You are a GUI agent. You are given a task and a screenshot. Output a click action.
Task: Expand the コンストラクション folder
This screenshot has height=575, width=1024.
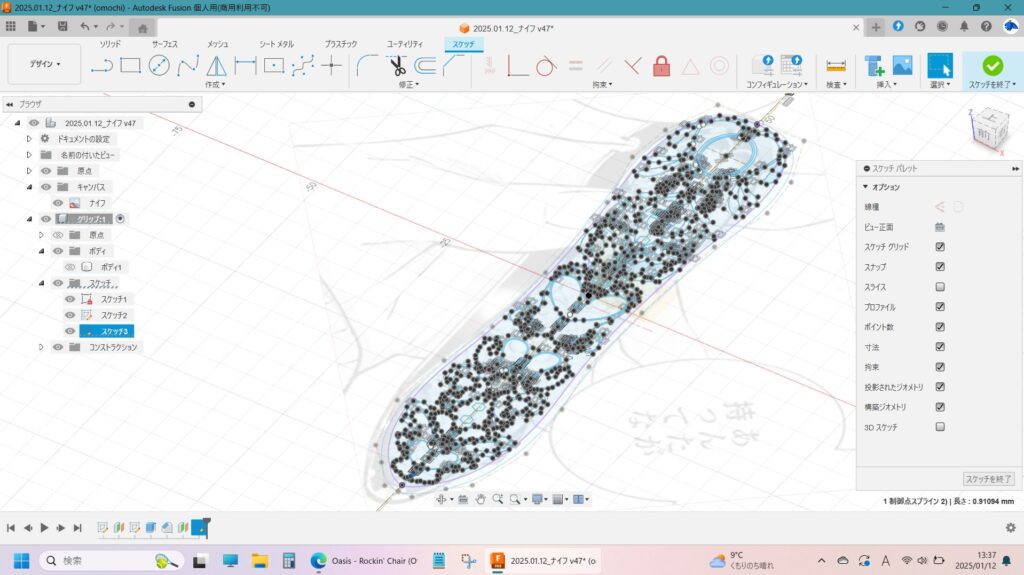[x=41, y=347]
